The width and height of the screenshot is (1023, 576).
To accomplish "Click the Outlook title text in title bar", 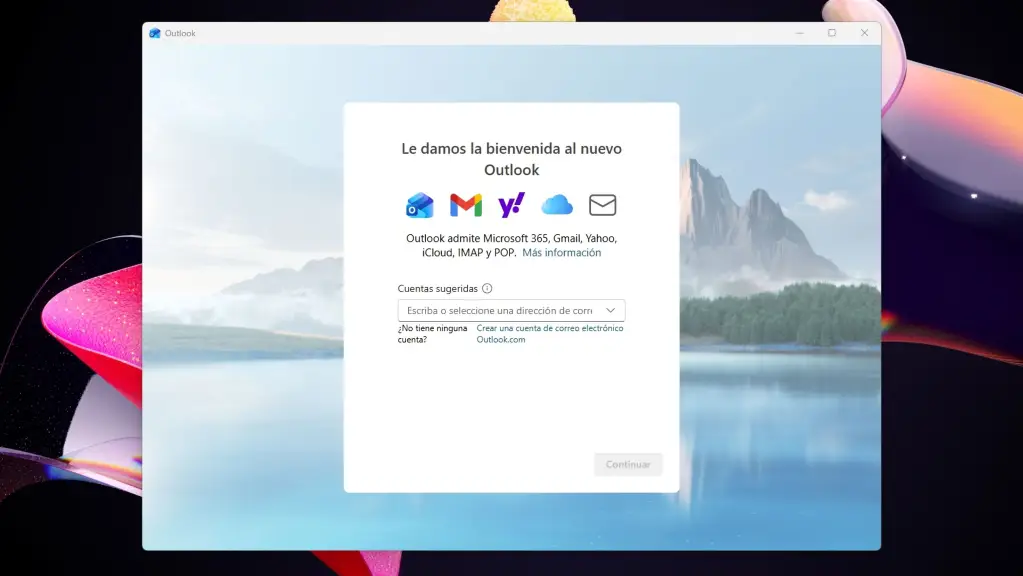I will (x=180, y=33).
